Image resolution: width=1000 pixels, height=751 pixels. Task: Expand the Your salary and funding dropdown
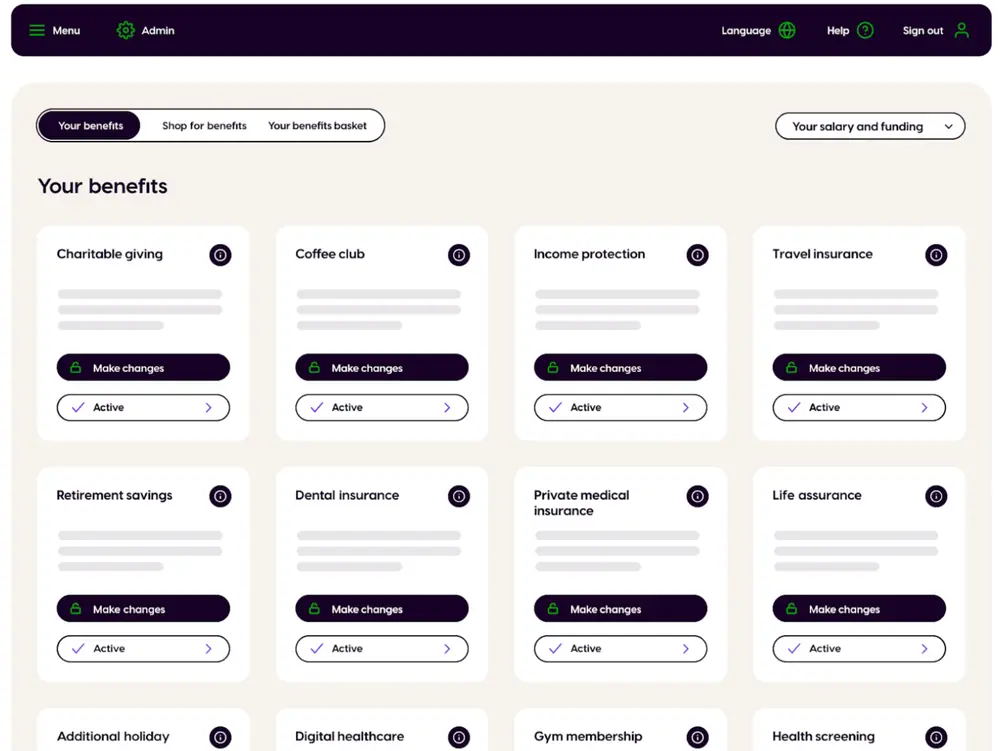(870, 126)
